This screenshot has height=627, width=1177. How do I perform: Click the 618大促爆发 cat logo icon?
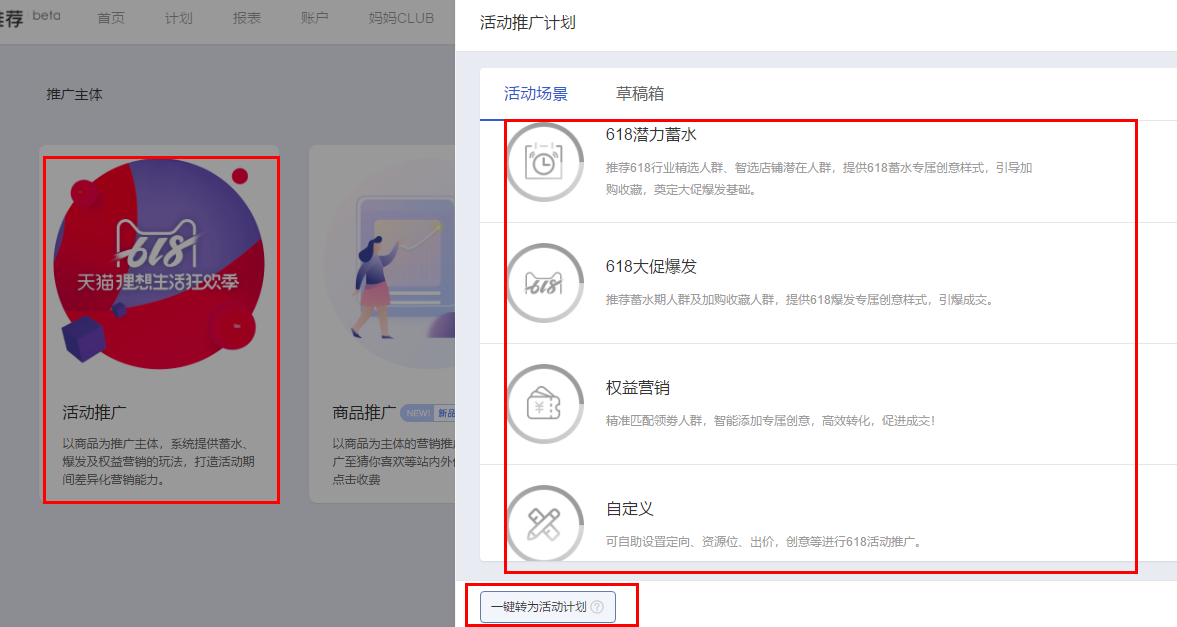pos(544,283)
